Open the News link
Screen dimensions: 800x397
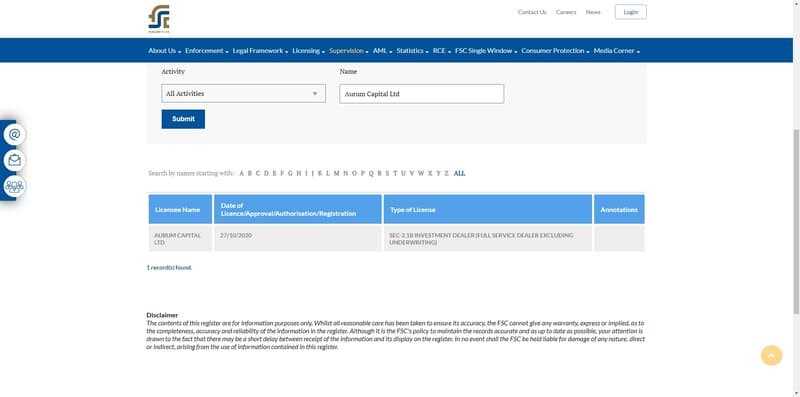593,12
